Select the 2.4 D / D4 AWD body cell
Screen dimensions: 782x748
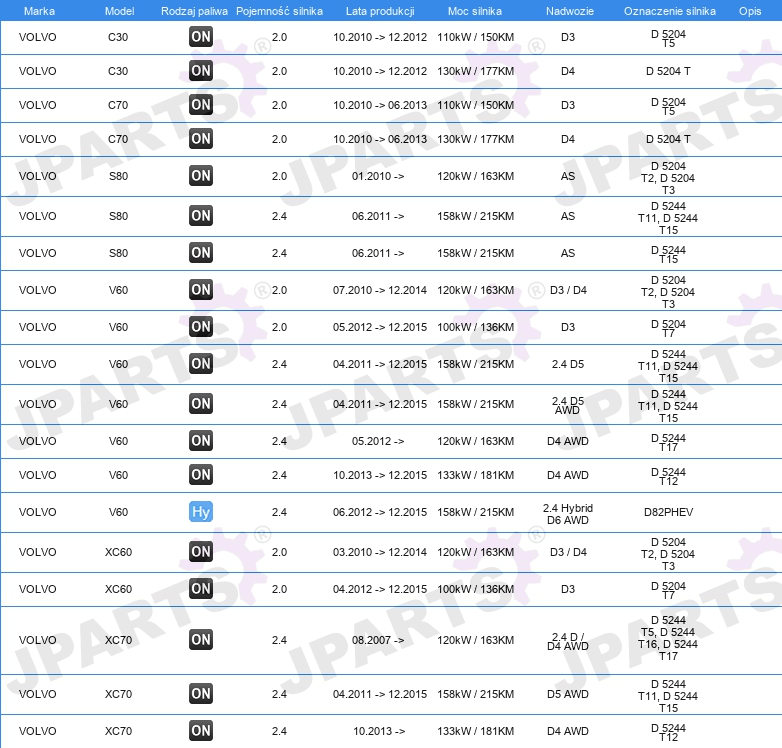[568, 641]
